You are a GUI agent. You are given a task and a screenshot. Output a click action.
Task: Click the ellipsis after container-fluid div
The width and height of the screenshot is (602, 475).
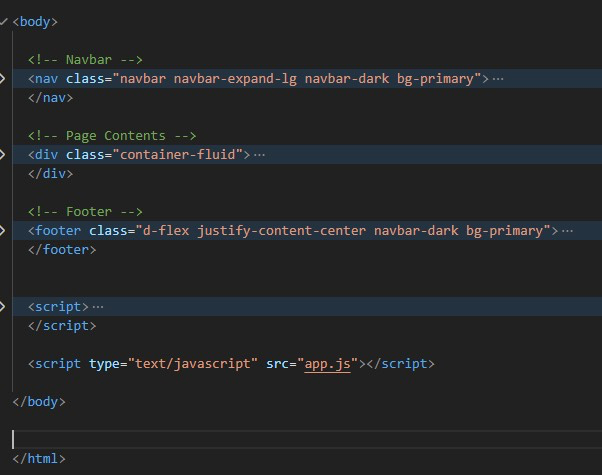[x=259, y=155]
